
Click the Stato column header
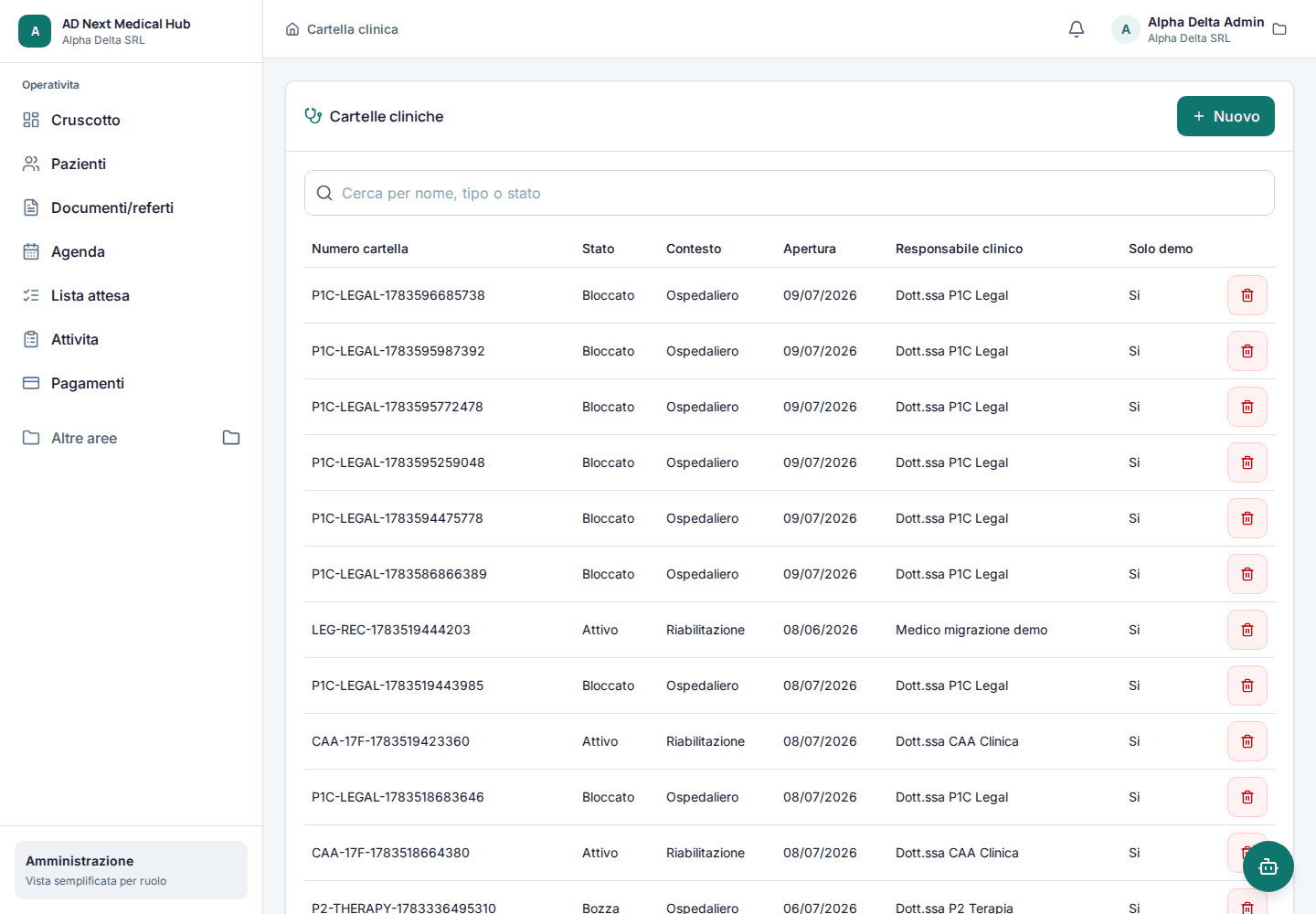tap(599, 249)
